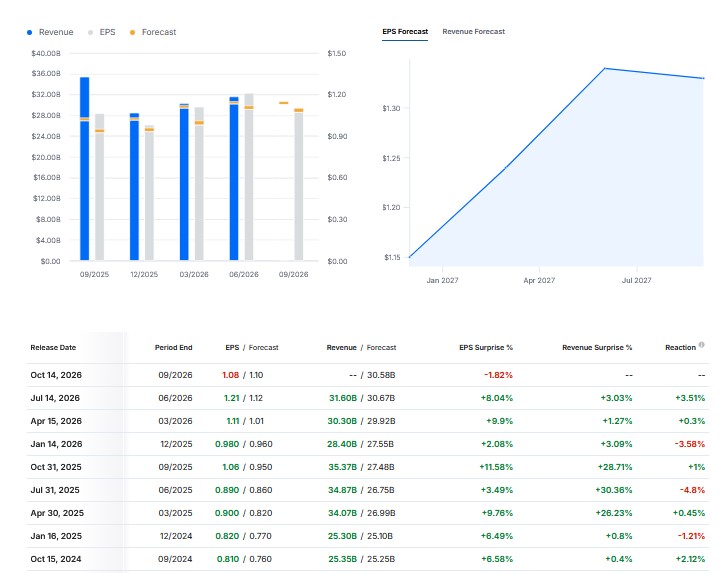Click the 35.37B revenue figure
The image size is (726, 573).
pyautogui.click(x=342, y=467)
